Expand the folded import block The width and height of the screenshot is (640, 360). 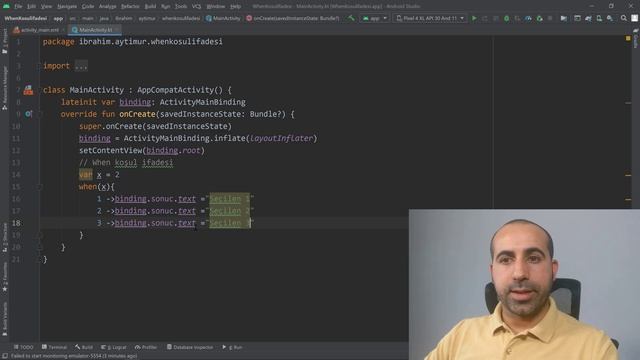pos(81,66)
